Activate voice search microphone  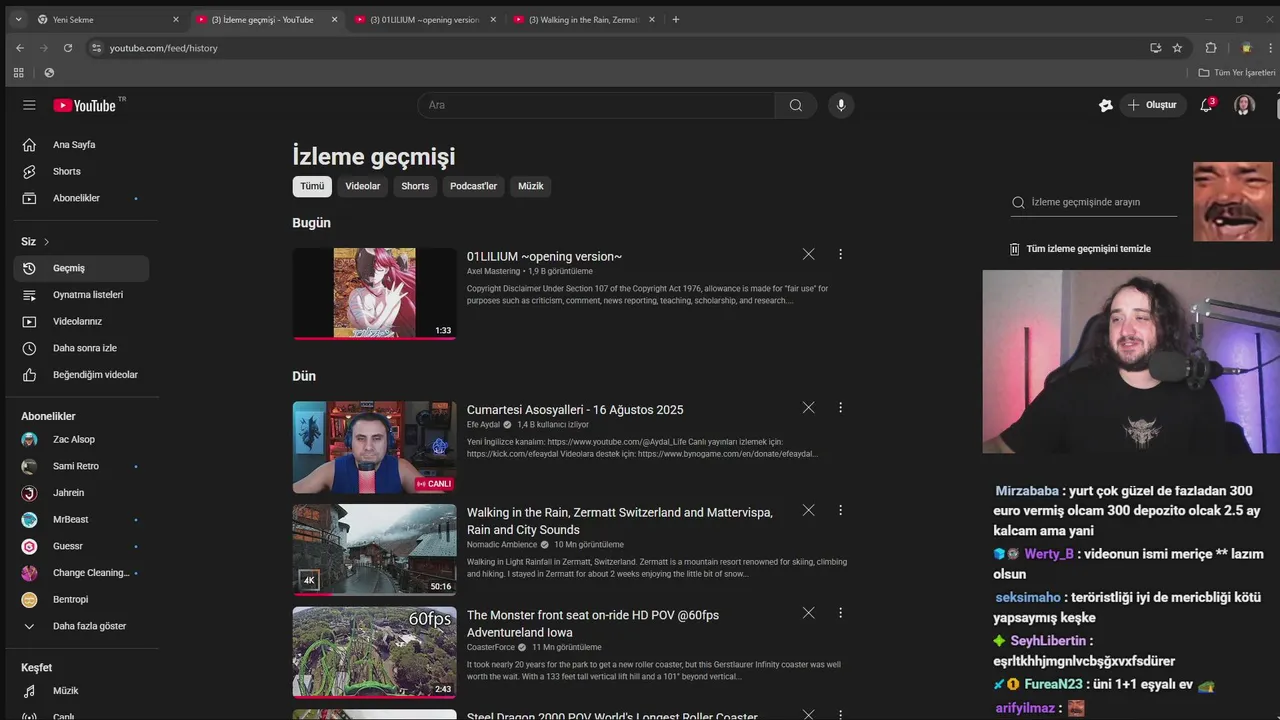841,105
